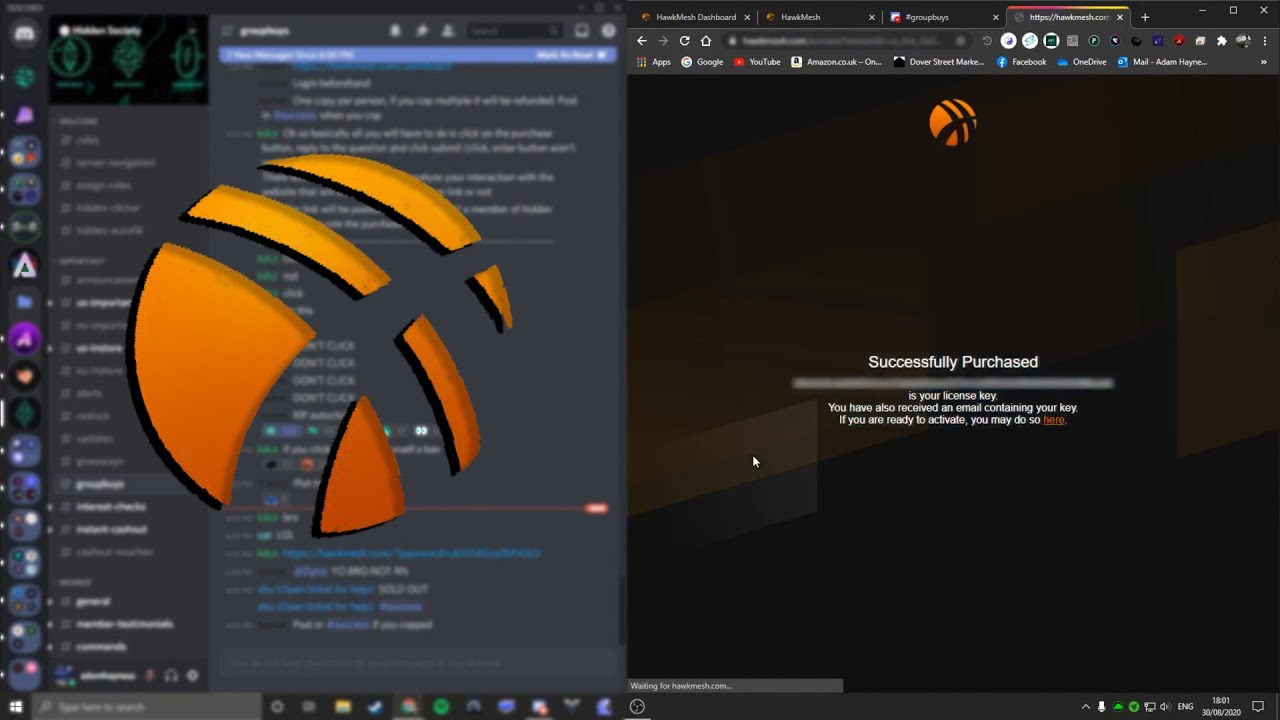
Task: Open Discord help icon
Action: 608,31
